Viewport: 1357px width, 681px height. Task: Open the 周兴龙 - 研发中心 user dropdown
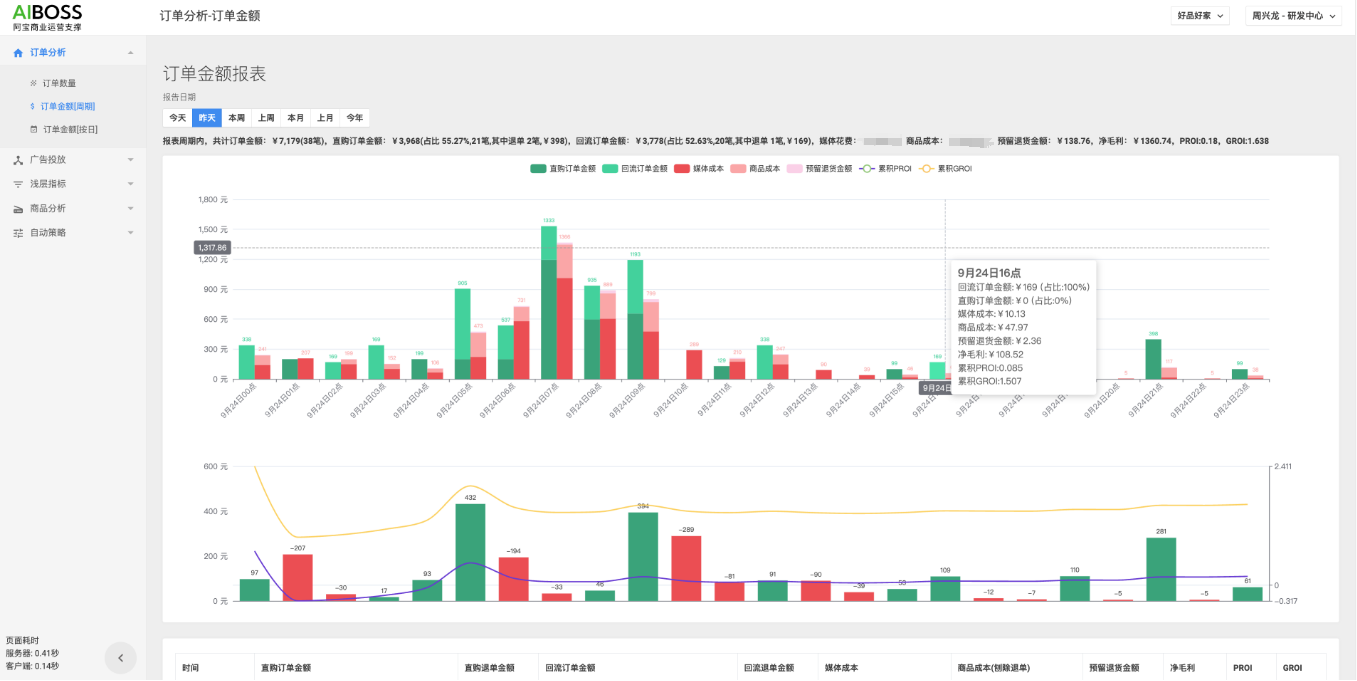[1293, 16]
